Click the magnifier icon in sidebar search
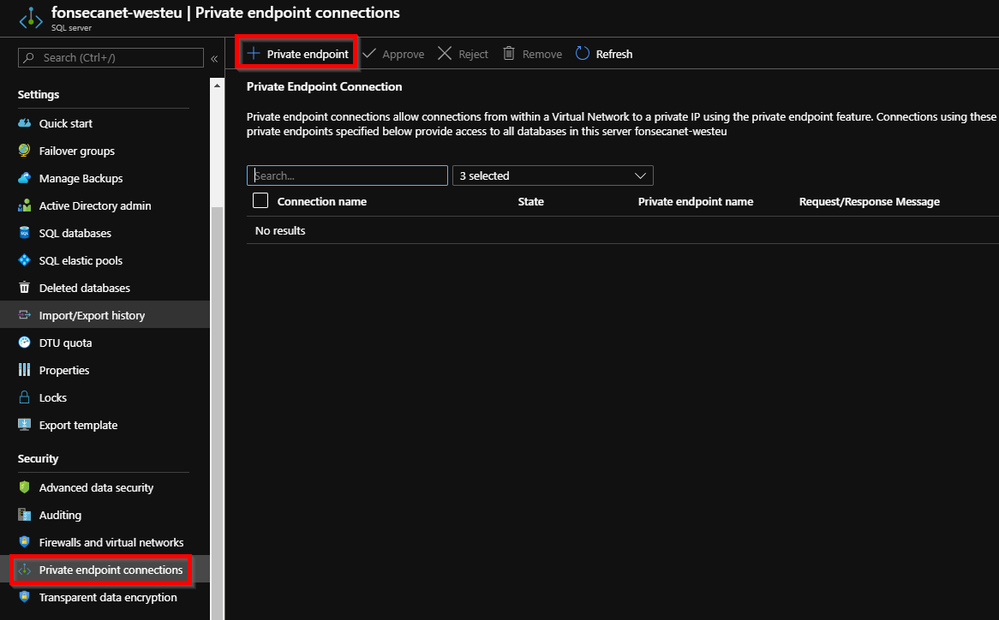The height and width of the screenshot is (620, 999). (x=29, y=57)
